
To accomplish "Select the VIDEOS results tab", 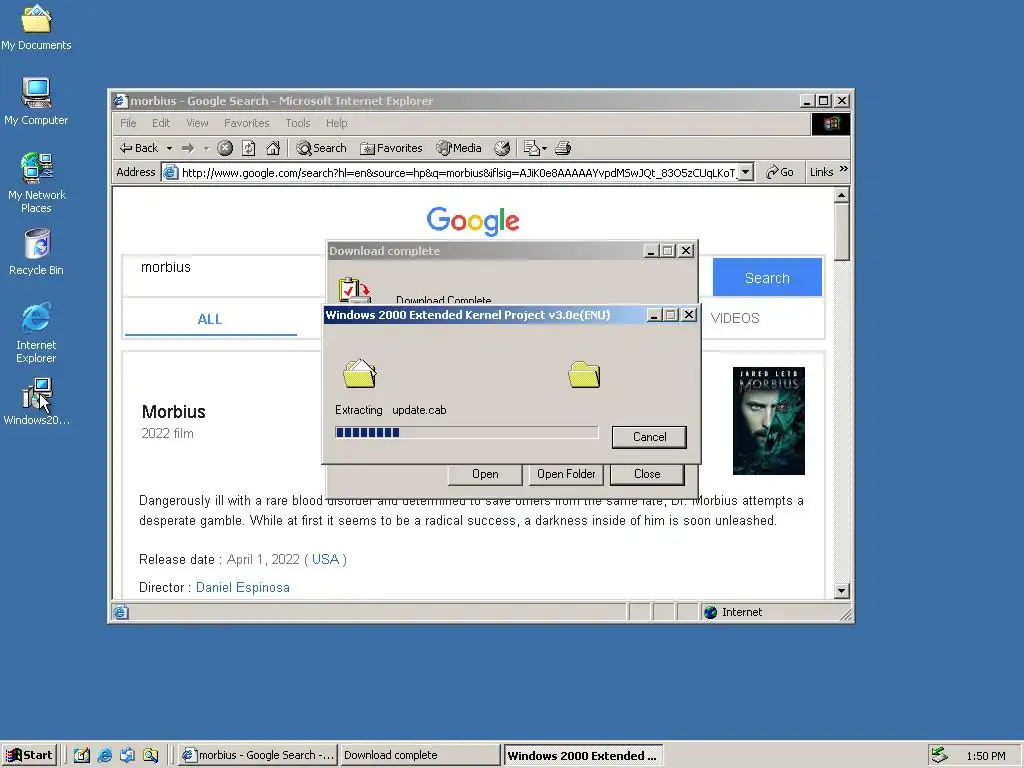I will pos(735,318).
